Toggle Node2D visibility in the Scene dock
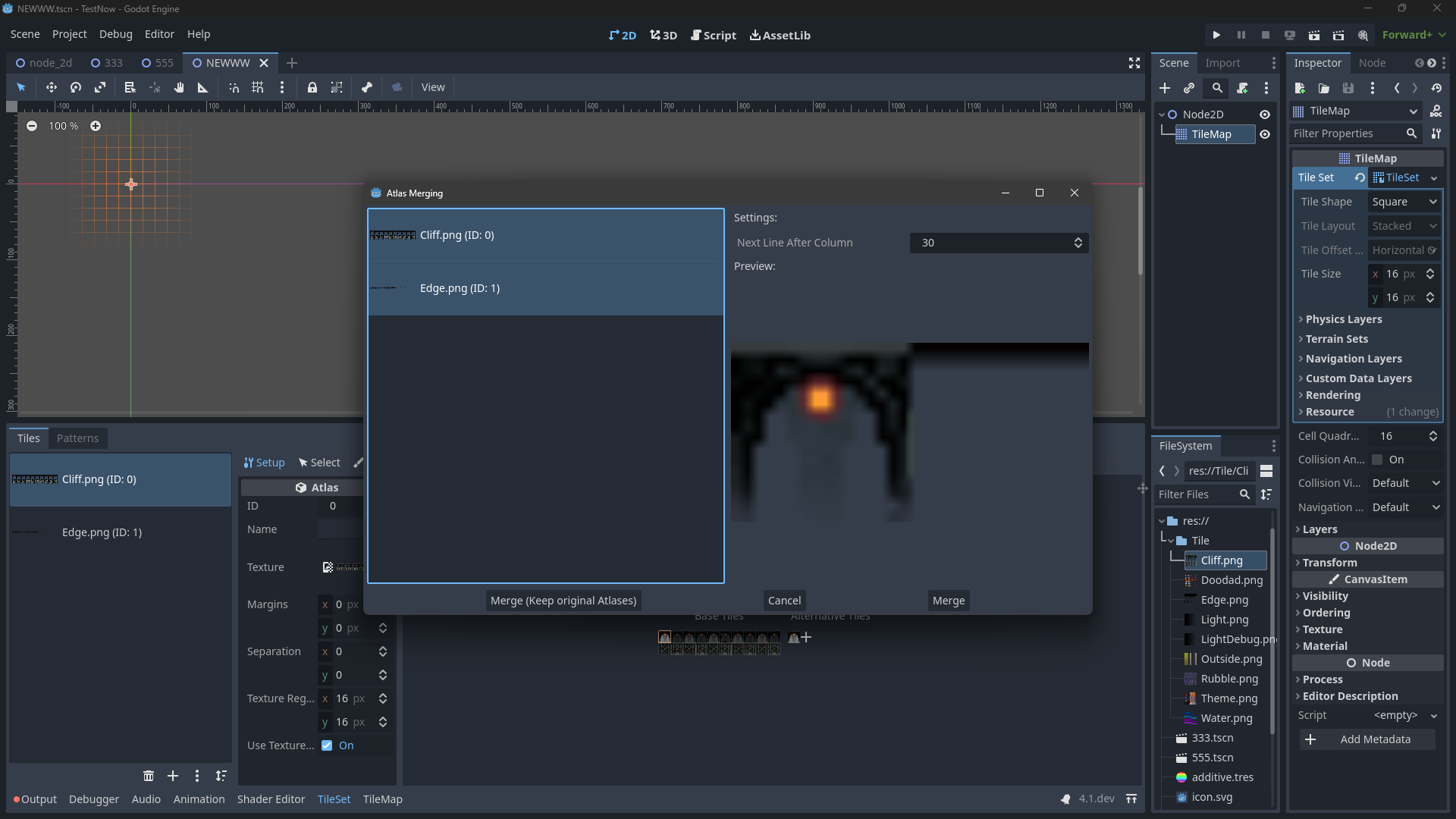The image size is (1456, 819). click(x=1265, y=114)
